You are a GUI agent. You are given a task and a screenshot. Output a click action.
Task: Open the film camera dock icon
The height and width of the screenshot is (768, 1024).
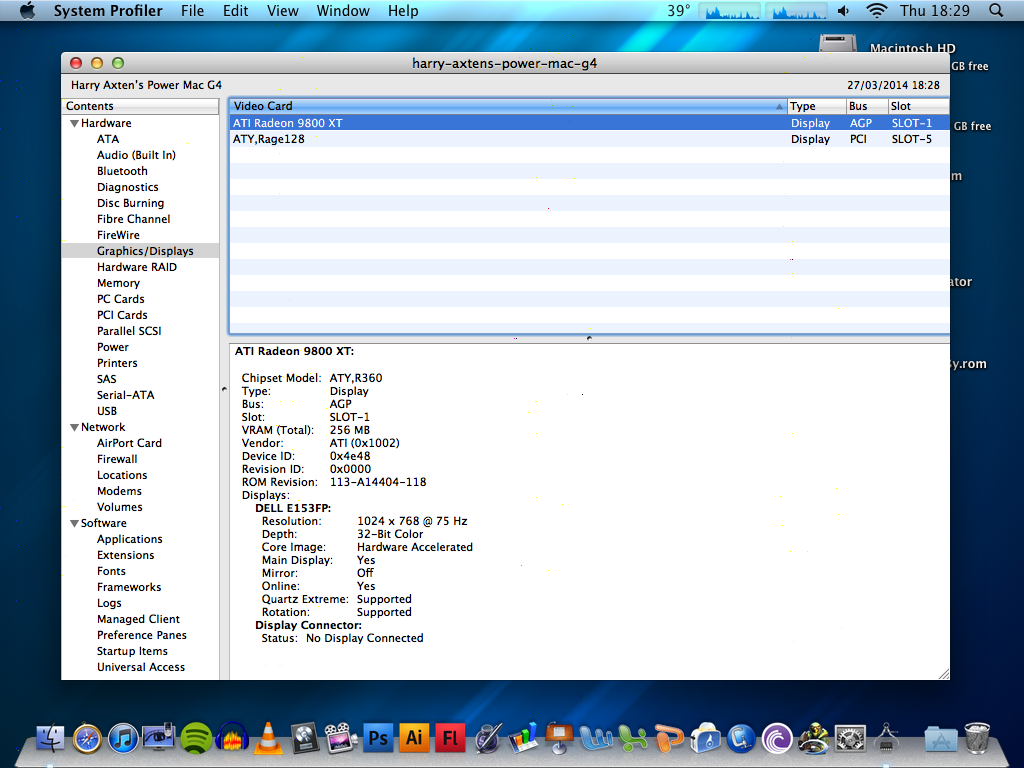click(340, 739)
